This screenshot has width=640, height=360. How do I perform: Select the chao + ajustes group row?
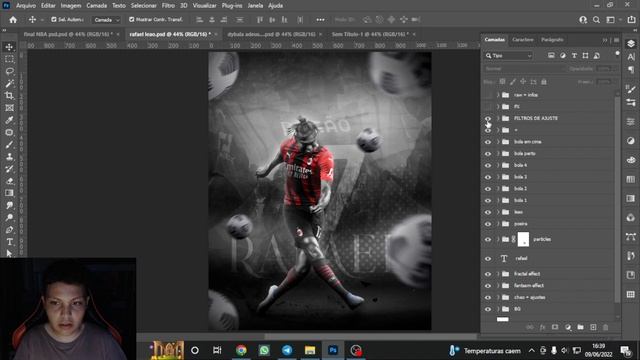[549, 298]
